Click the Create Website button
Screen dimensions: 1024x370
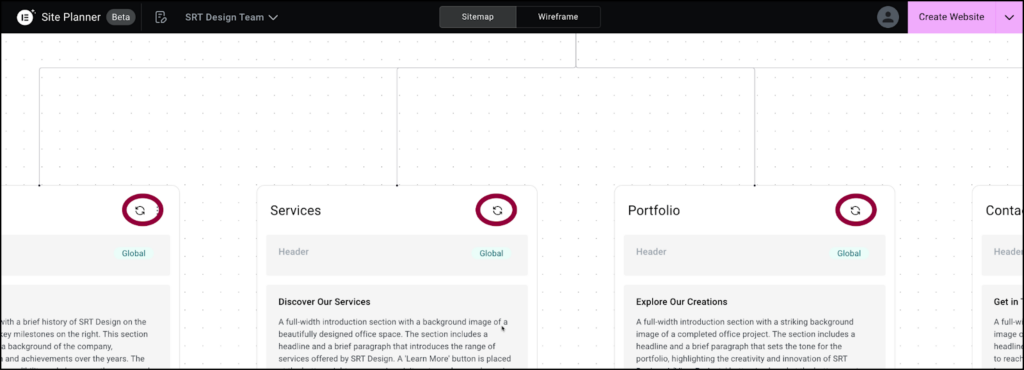coord(951,17)
